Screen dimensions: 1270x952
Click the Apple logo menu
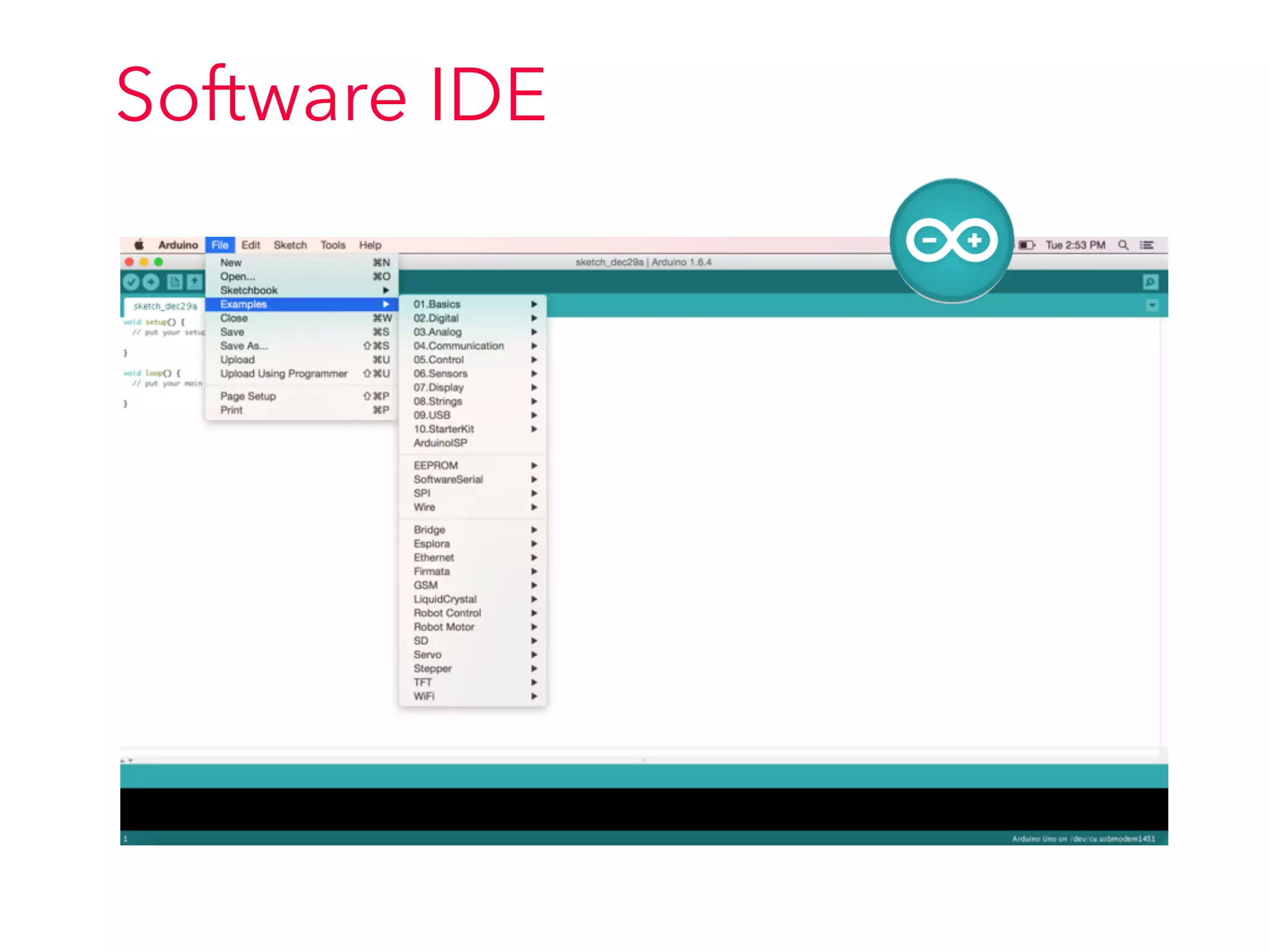tap(140, 245)
